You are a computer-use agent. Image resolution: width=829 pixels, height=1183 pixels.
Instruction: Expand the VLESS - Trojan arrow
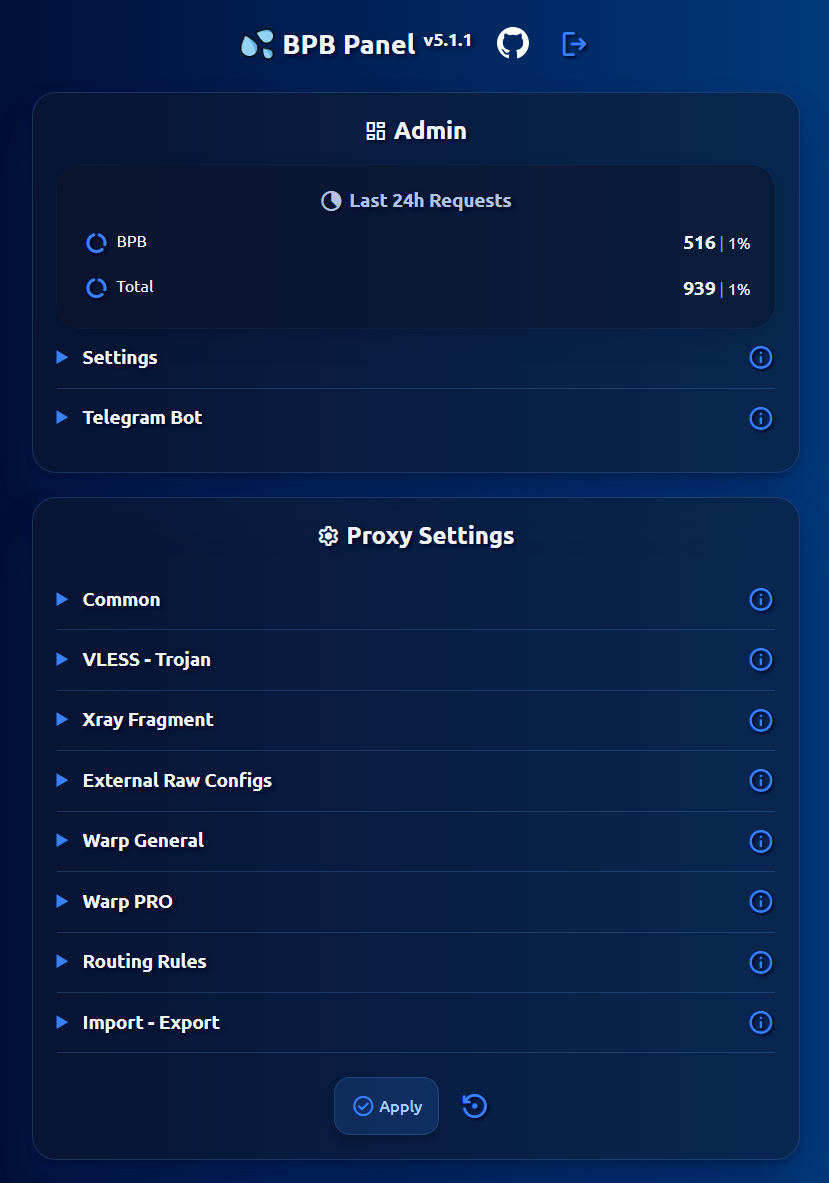(x=62, y=659)
